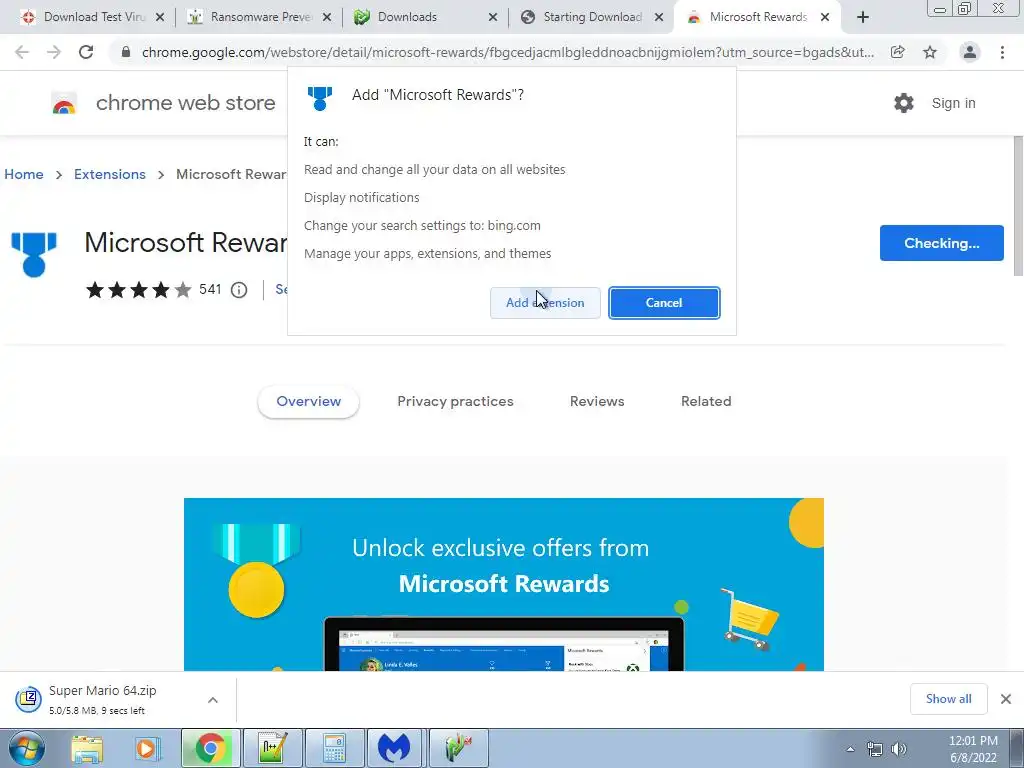The height and width of the screenshot is (768, 1024).
Task: Close the Download Test Virus tab
Action: coord(160,17)
